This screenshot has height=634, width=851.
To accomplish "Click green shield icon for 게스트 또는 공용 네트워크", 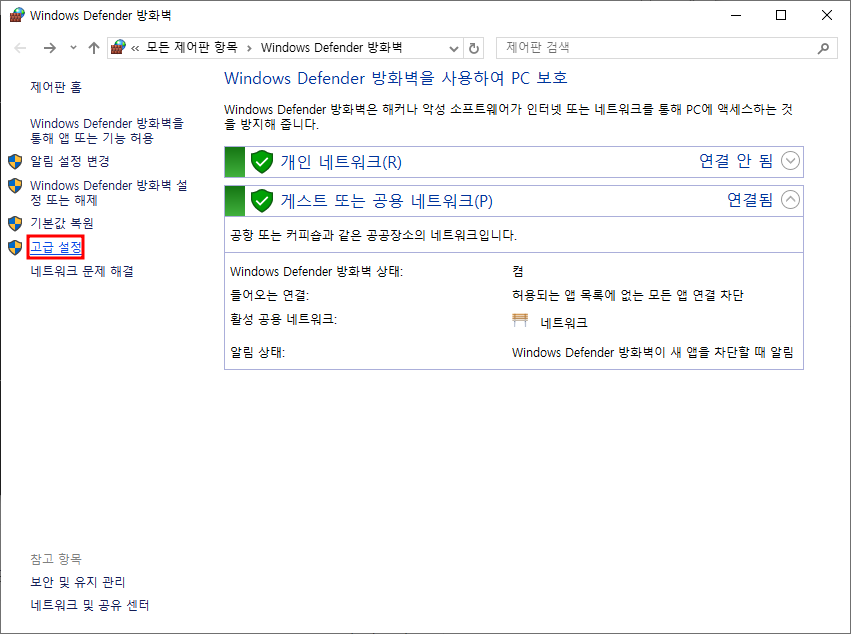I will point(262,201).
